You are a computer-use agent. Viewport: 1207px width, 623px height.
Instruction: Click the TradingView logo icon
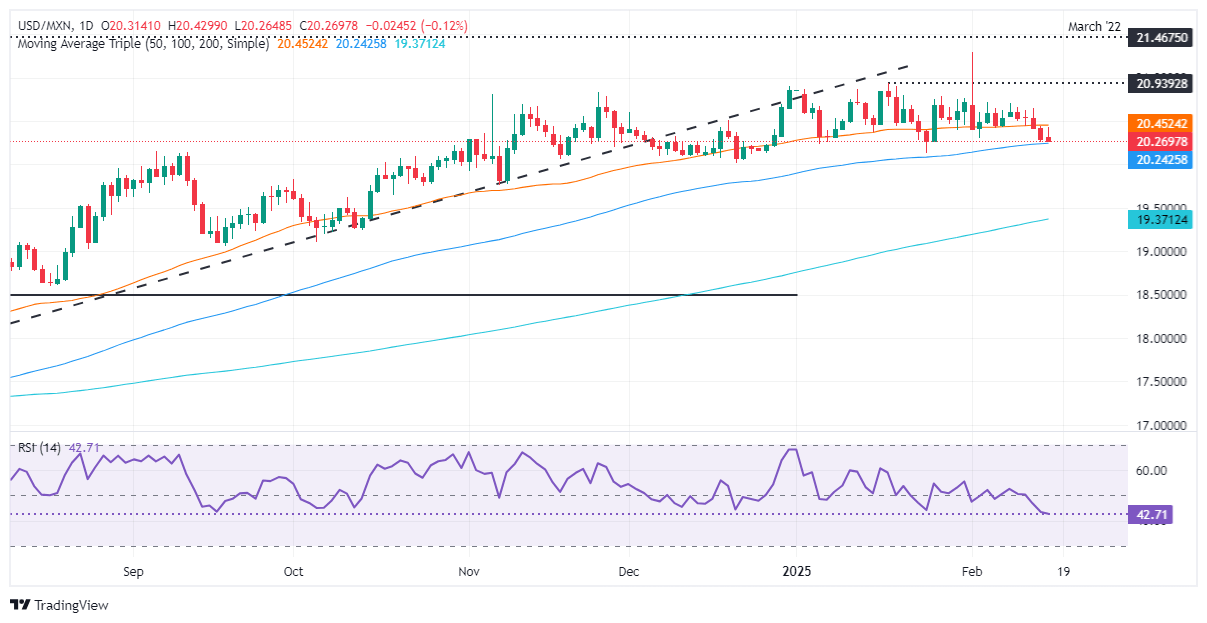tap(19, 605)
